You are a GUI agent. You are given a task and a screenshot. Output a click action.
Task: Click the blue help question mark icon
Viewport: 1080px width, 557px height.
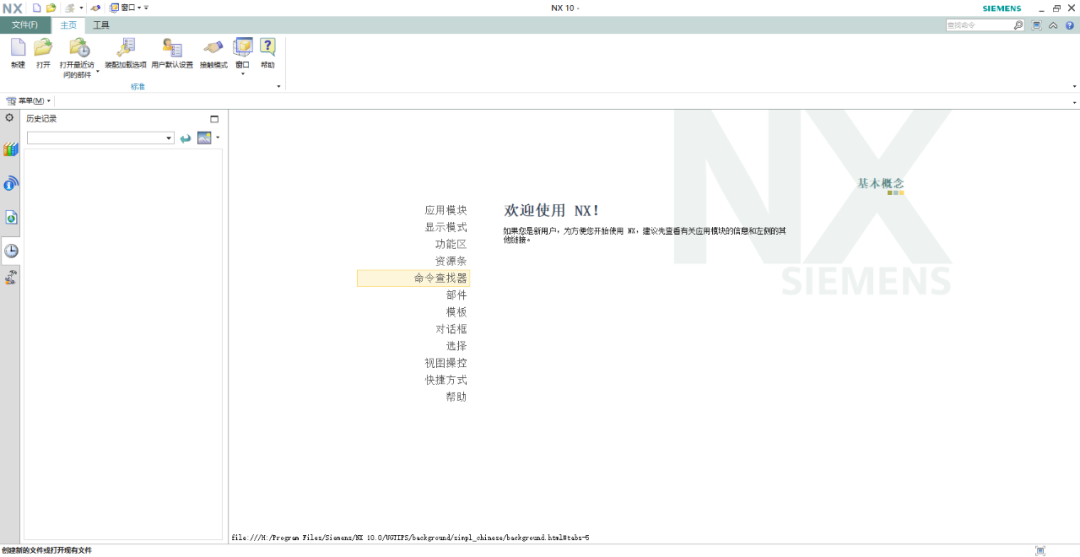point(1070,25)
